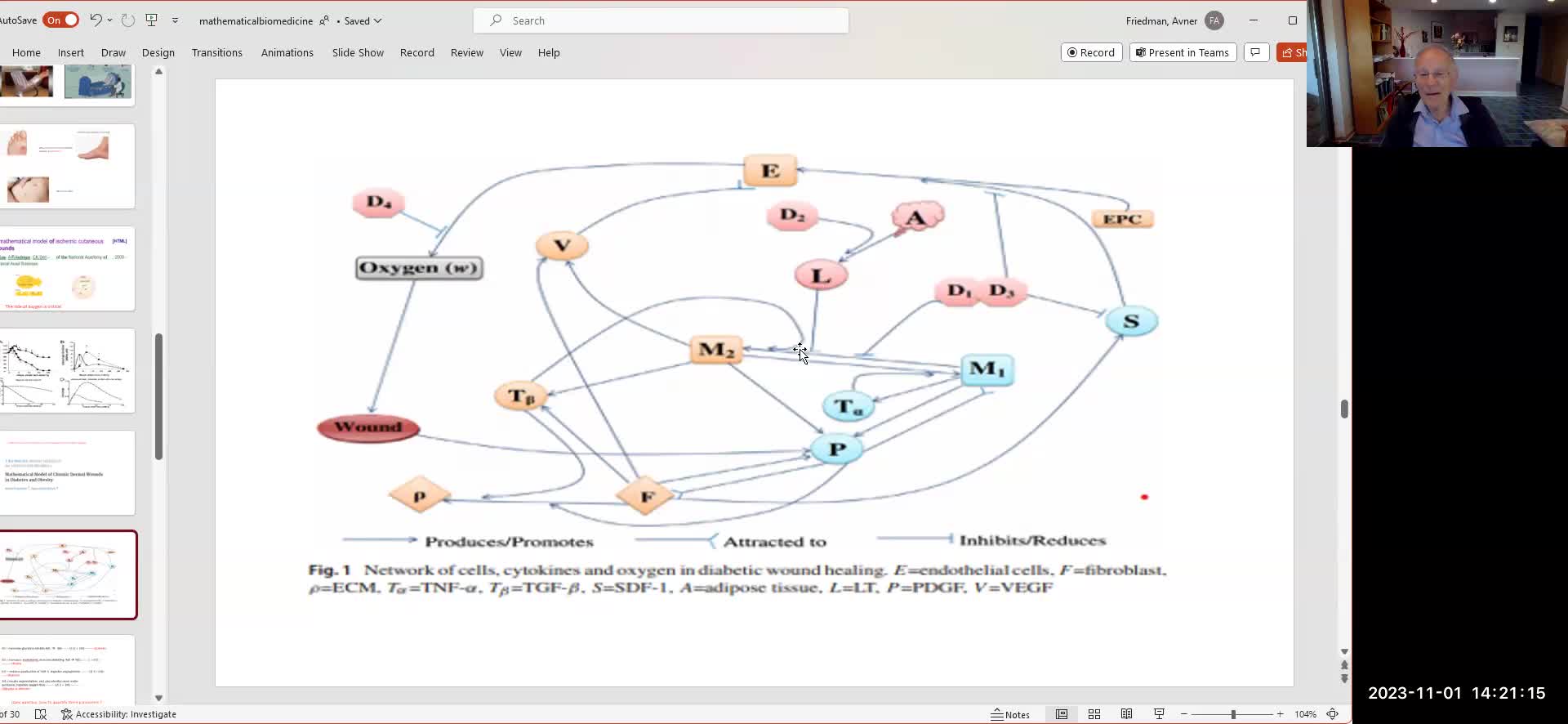Start slideshow from beginning in quick access toolbar

[x=151, y=20]
